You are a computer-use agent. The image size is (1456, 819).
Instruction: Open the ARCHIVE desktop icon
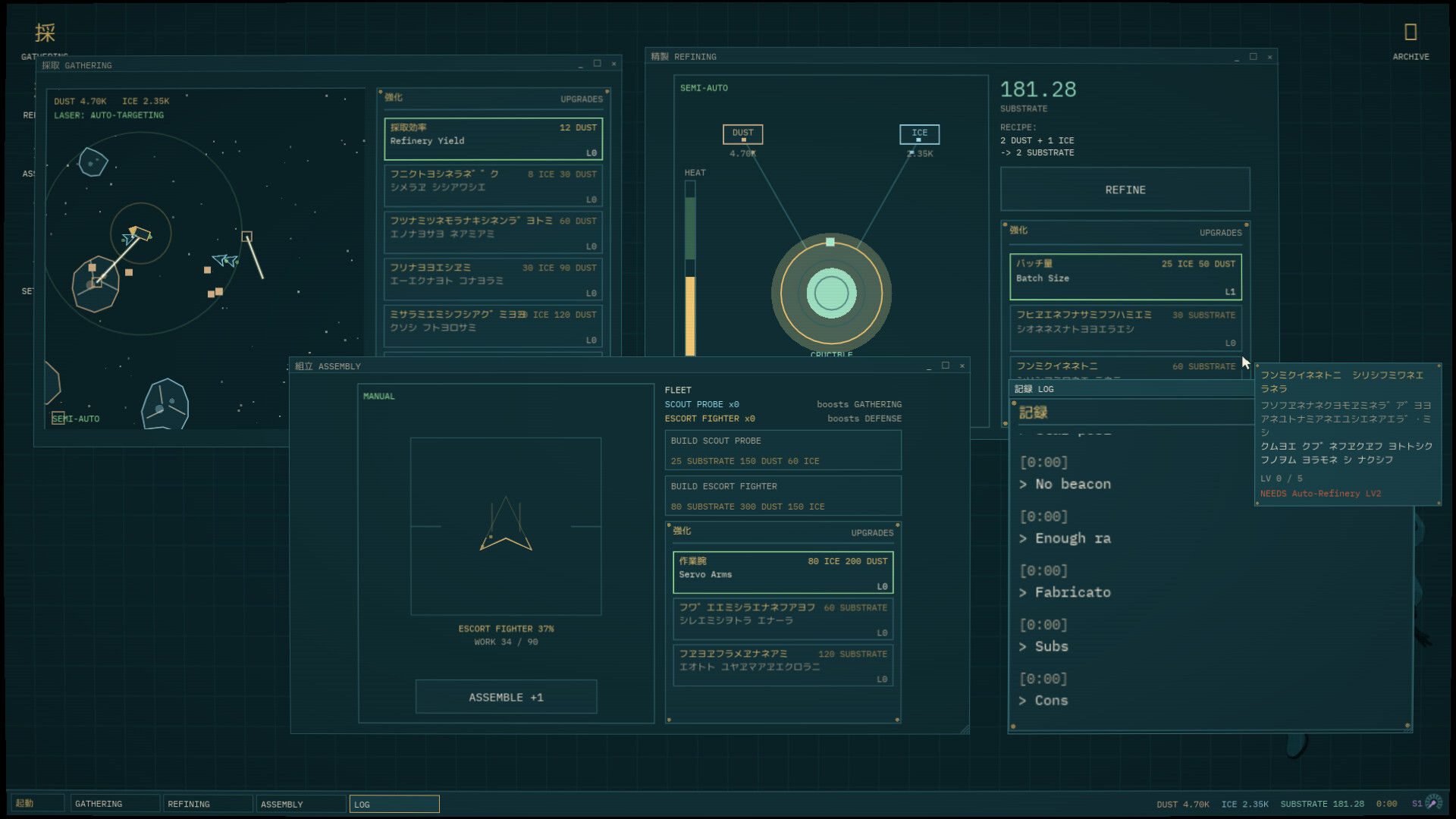[1410, 41]
